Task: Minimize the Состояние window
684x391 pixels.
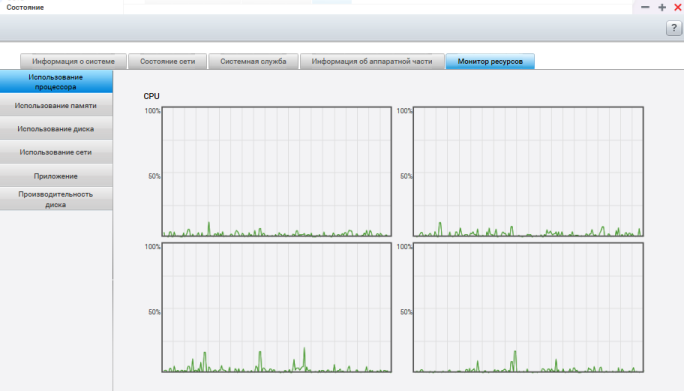Action: click(x=645, y=7)
